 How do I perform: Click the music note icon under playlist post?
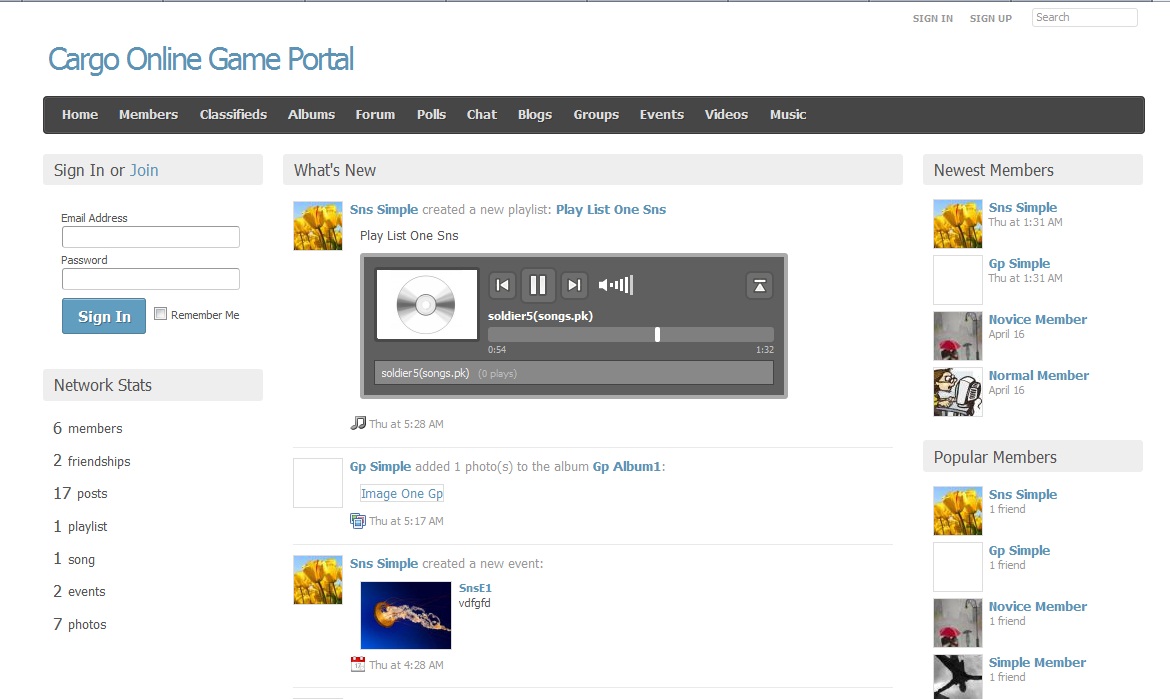tap(358, 423)
